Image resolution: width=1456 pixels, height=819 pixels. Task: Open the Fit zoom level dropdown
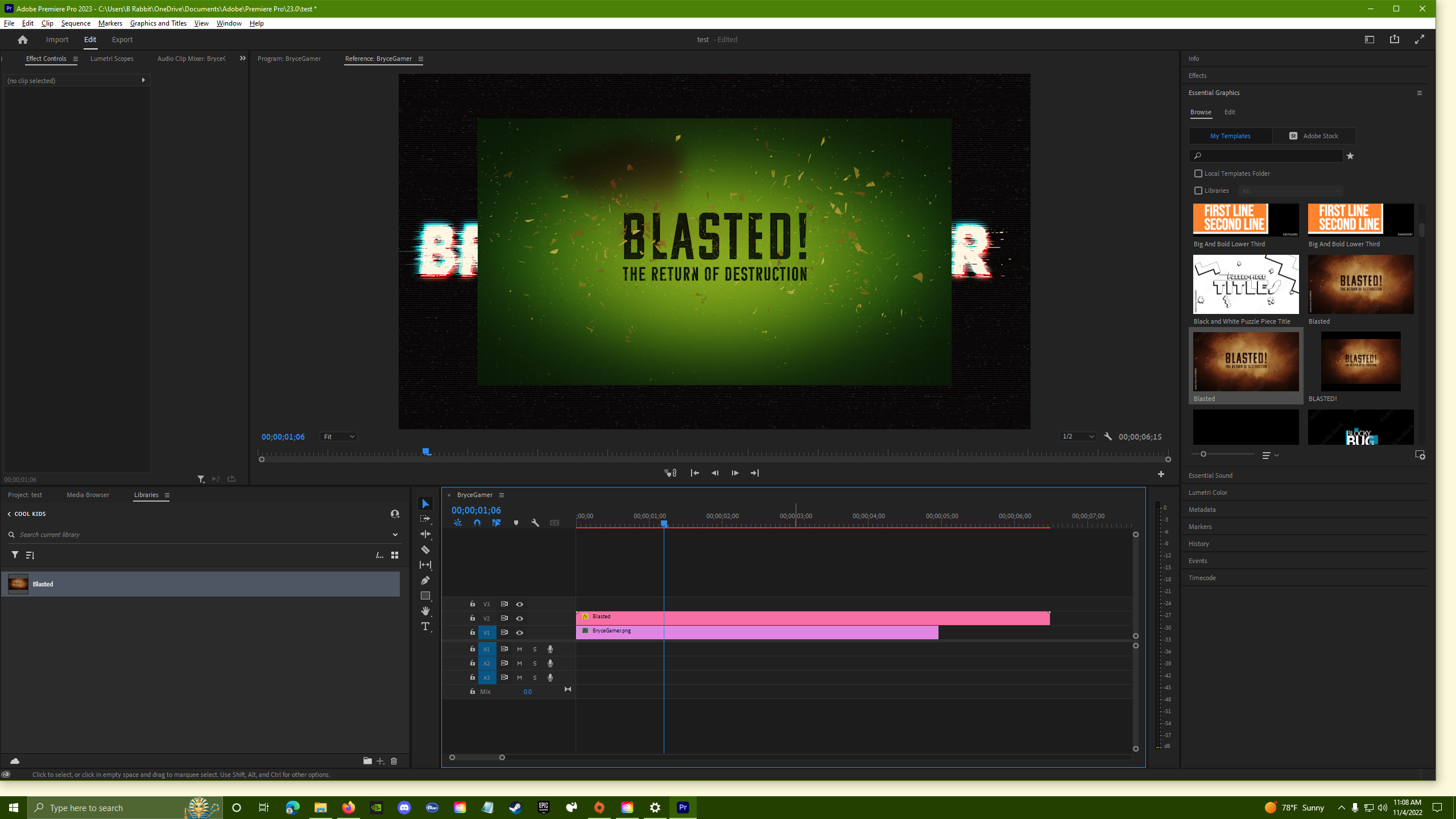(338, 437)
